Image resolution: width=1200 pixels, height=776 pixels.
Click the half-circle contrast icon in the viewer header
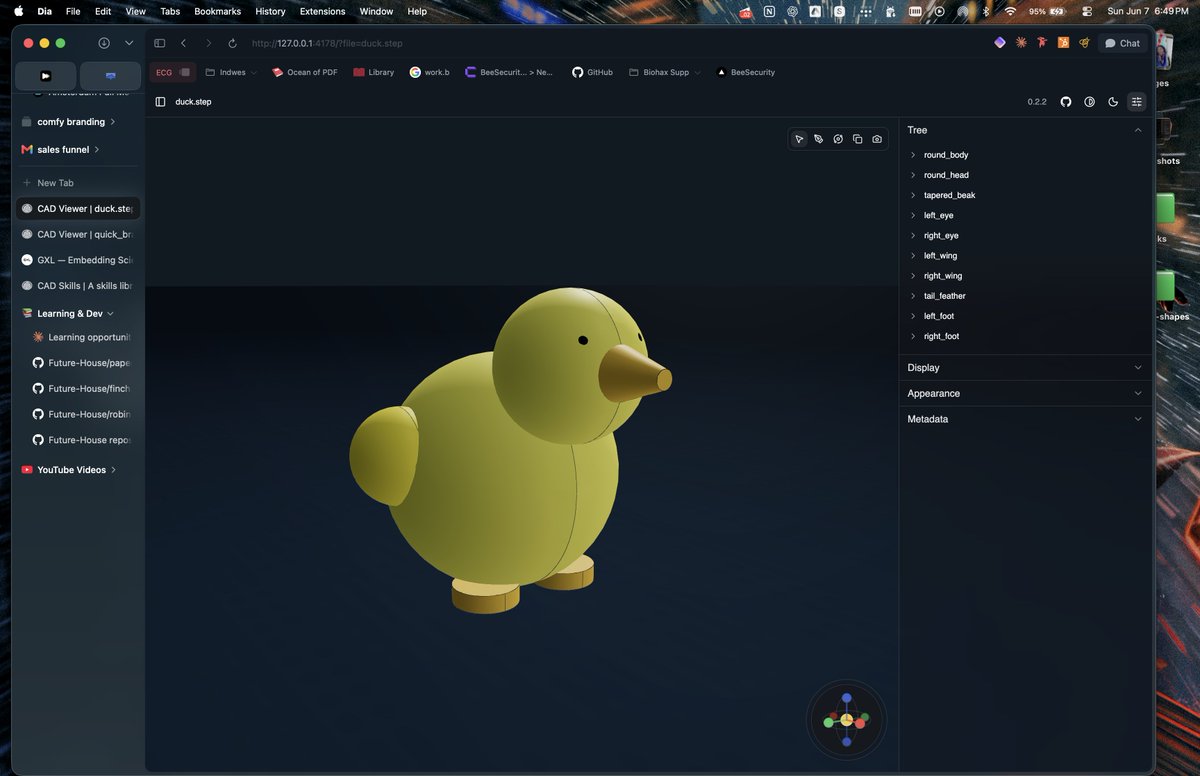(1090, 102)
